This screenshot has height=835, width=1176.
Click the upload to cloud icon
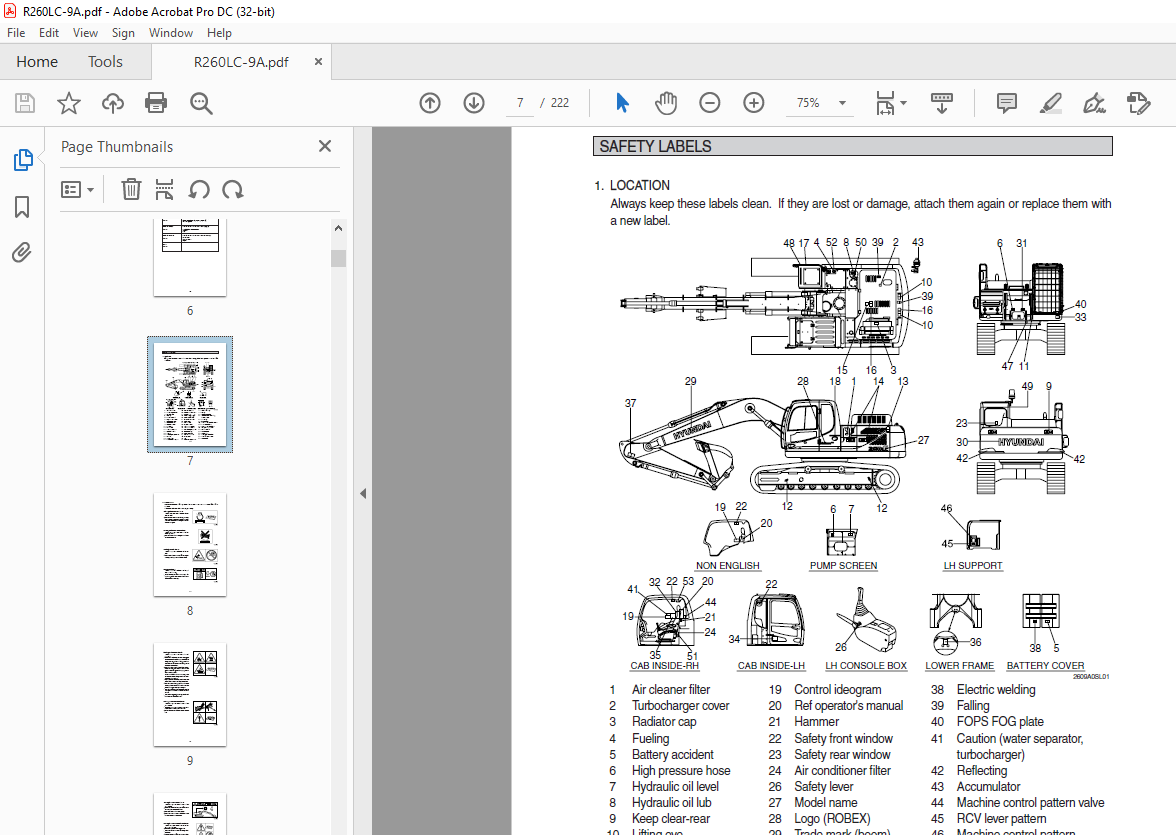point(112,103)
